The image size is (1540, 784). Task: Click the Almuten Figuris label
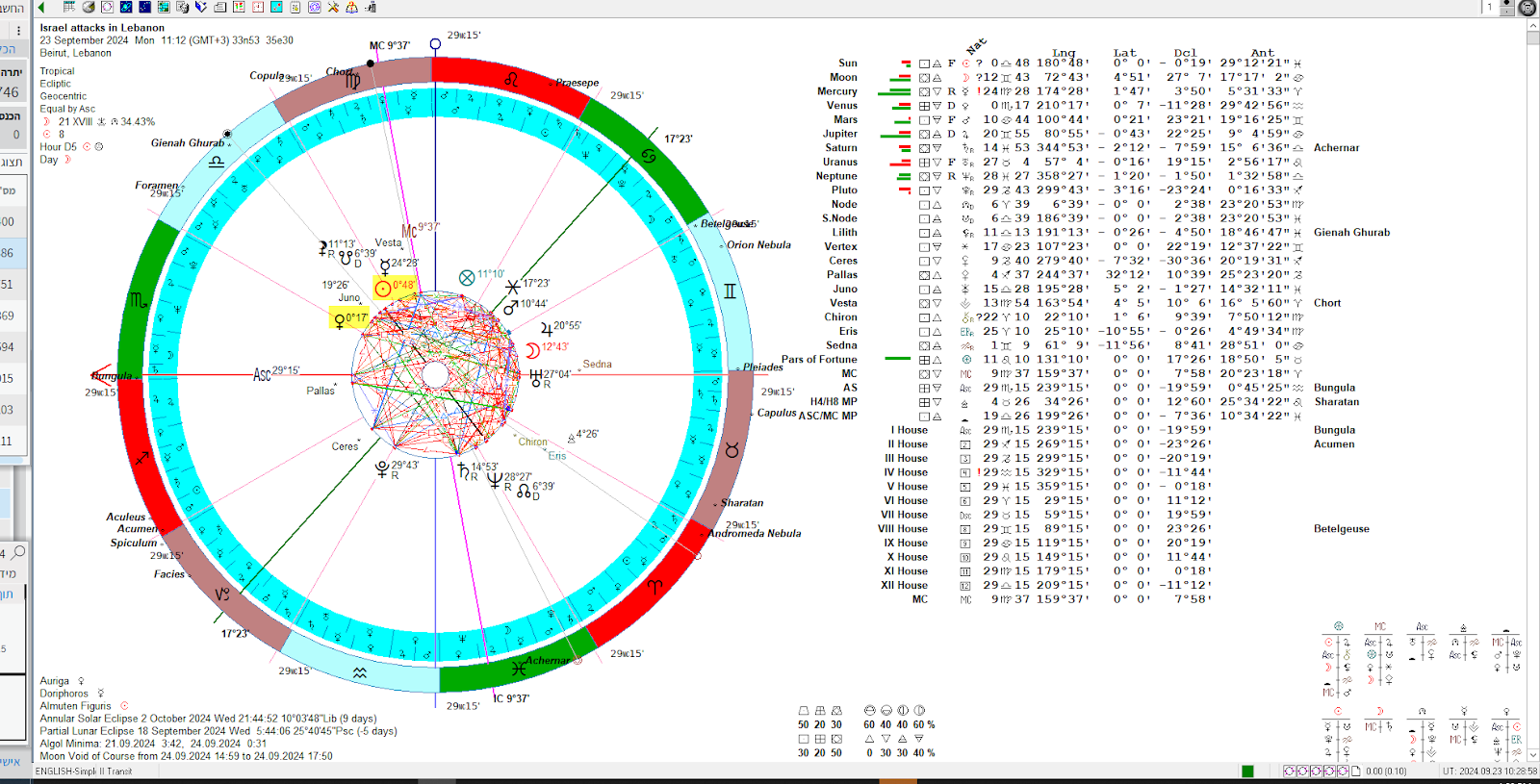[x=75, y=706]
